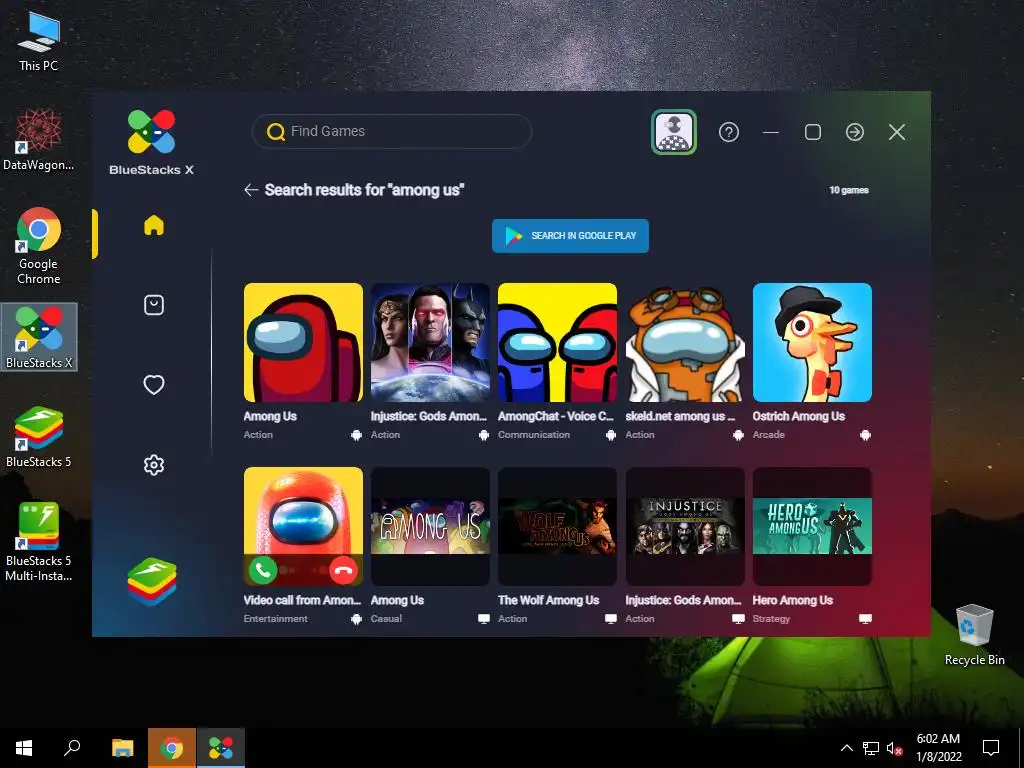
Task: Click the "Ostrich Among Us" title text
Action: [x=799, y=416]
